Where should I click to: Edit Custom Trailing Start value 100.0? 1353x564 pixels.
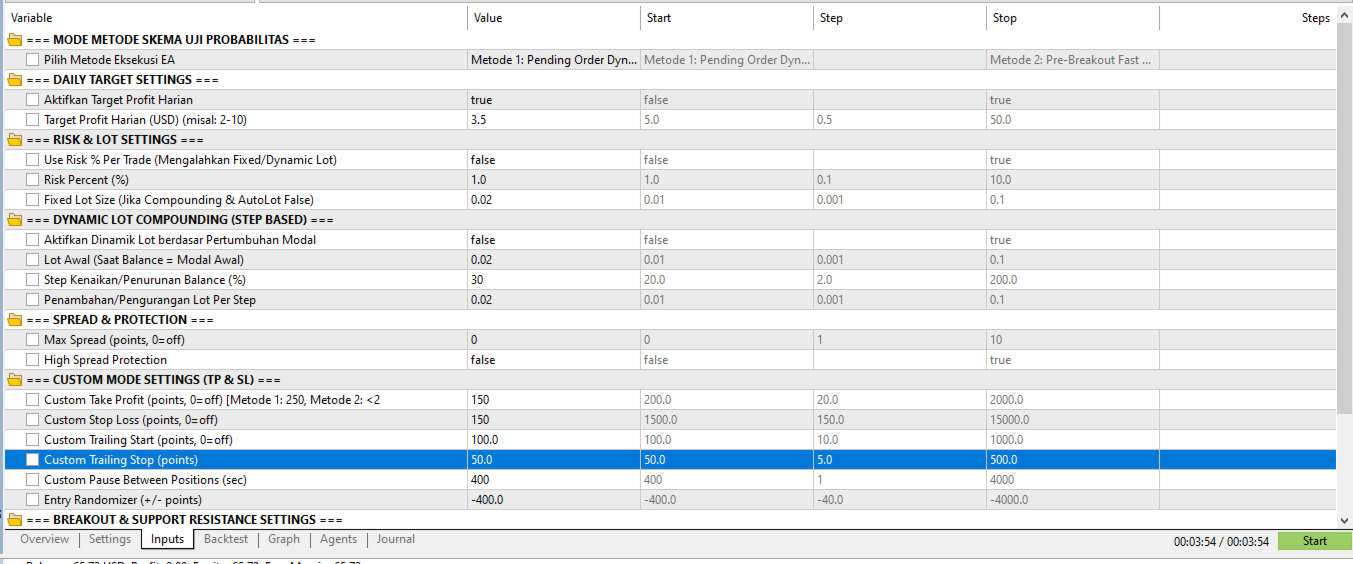[x=554, y=440]
